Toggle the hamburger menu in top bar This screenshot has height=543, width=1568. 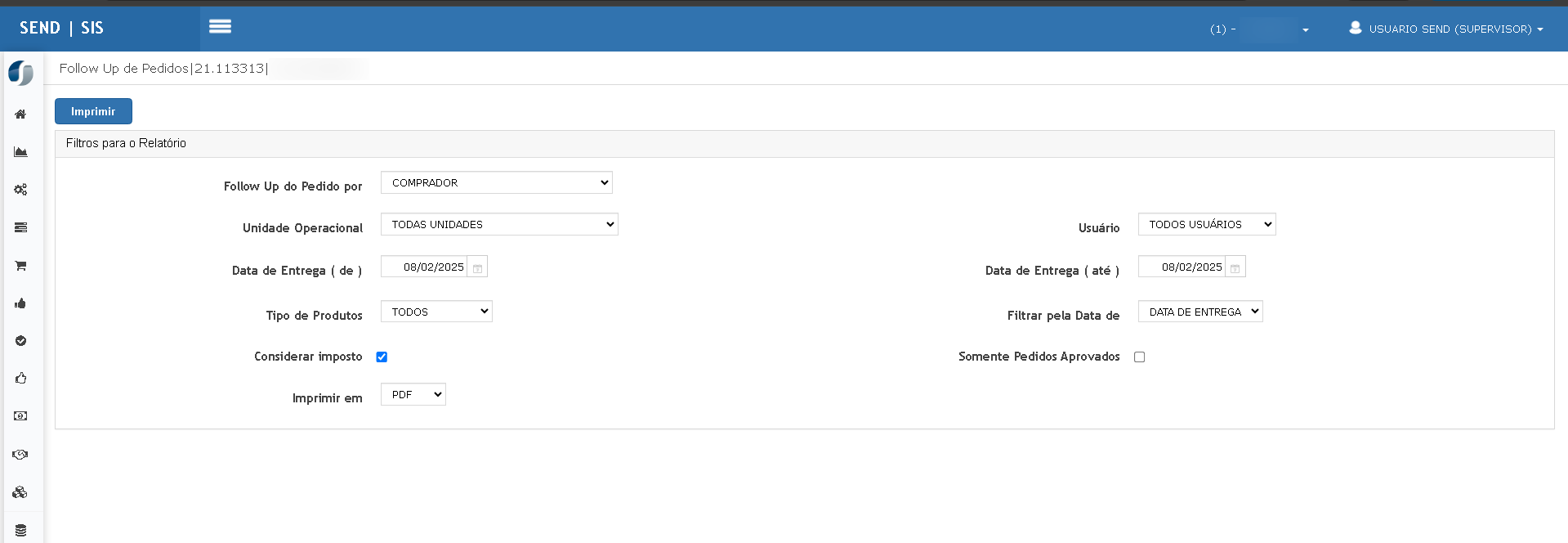(220, 27)
